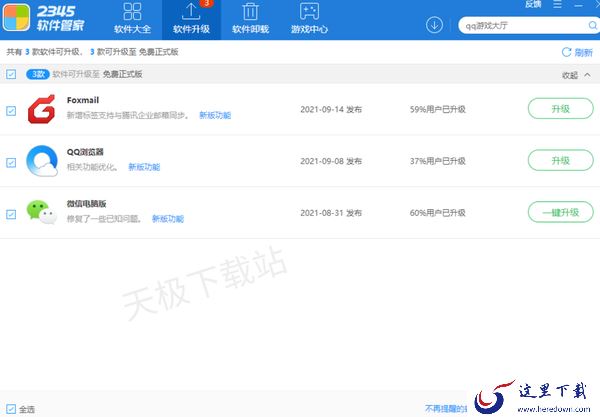The height and width of the screenshot is (417, 600).
Task: Open the 反馈 feedback link
Action: pos(533,5)
